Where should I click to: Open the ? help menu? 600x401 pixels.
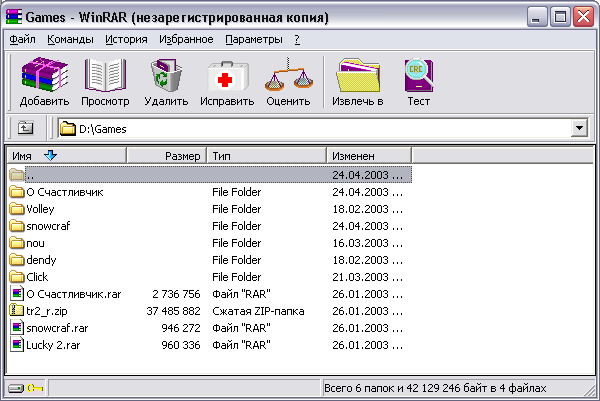pos(297,39)
